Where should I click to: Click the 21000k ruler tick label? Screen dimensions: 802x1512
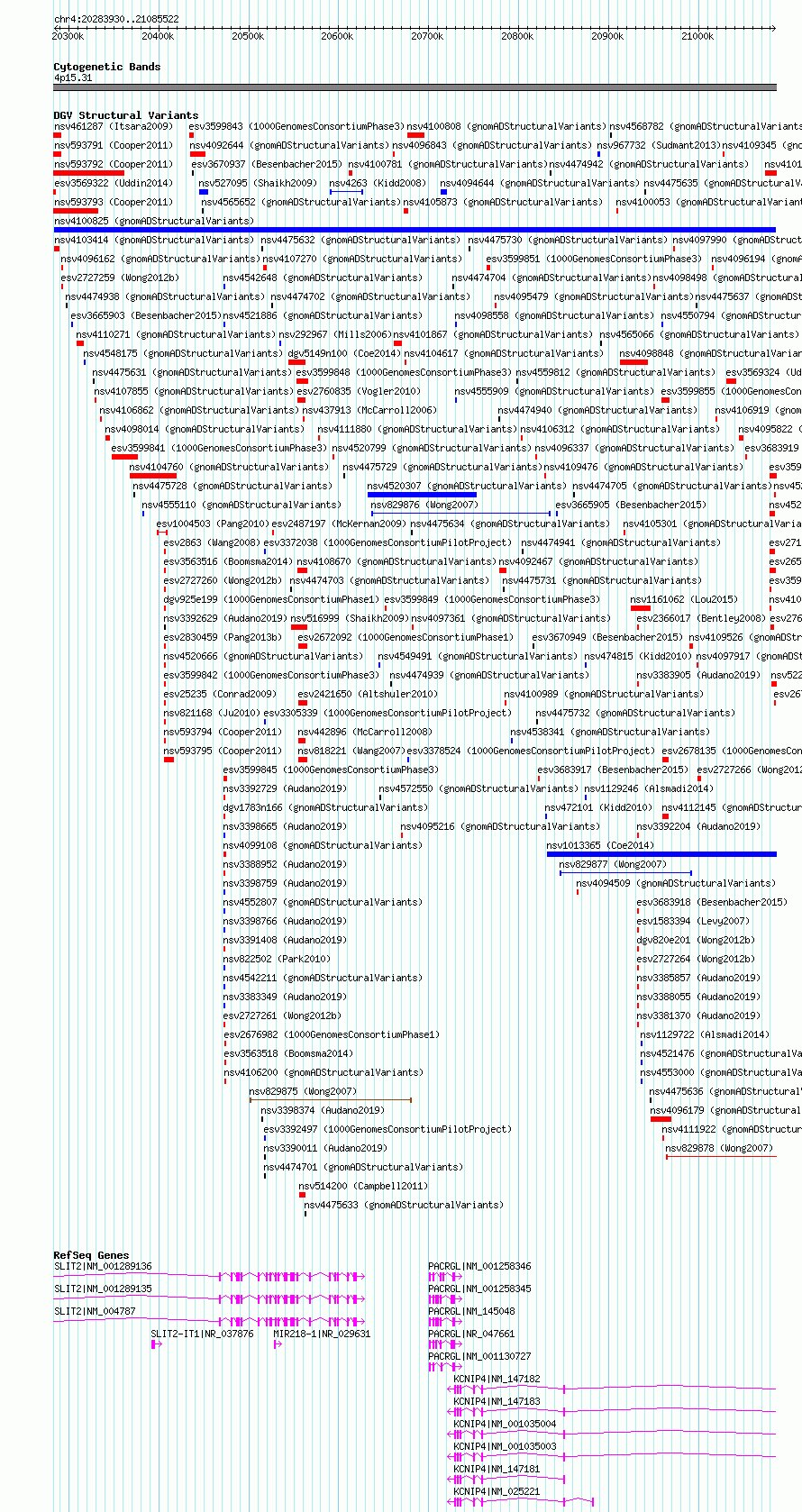click(698, 36)
